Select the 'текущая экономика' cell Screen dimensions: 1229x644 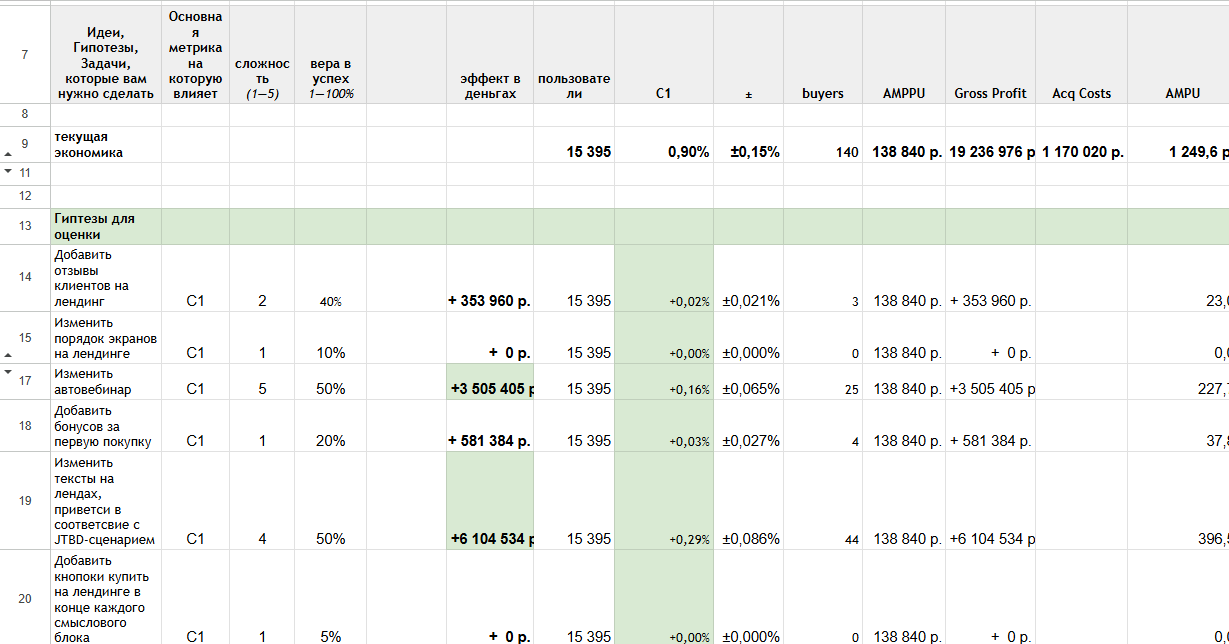pos(106,145)
